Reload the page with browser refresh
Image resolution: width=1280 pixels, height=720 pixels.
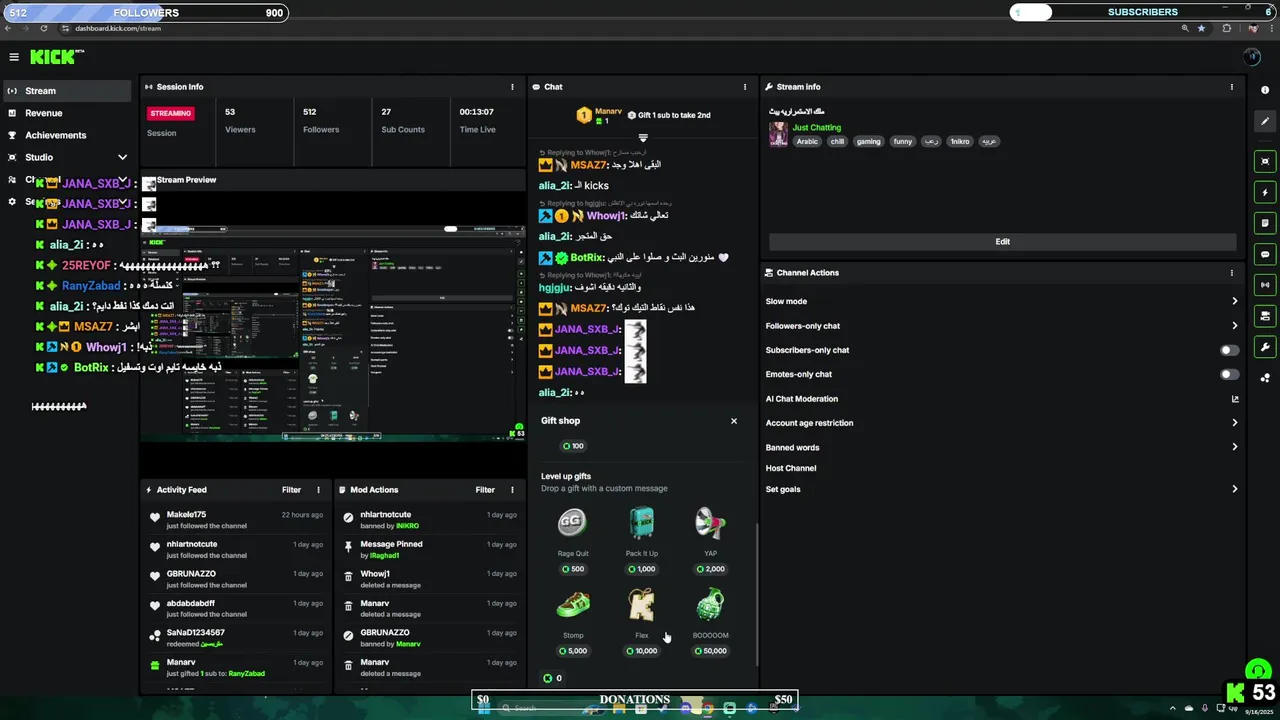point(42,28)
